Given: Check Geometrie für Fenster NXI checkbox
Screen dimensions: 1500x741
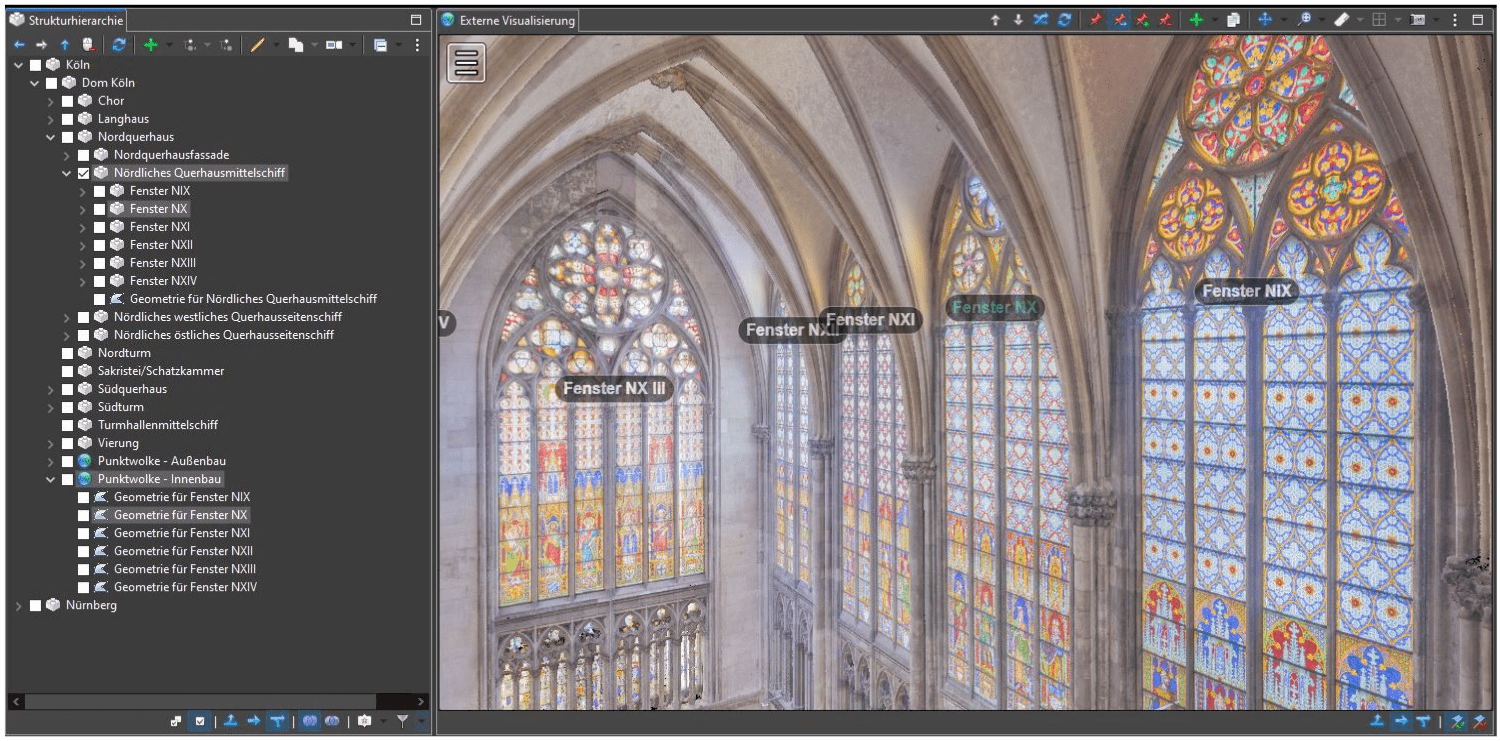Looking at the screenshot, I should pyautogui.click(x=84, y=533).
